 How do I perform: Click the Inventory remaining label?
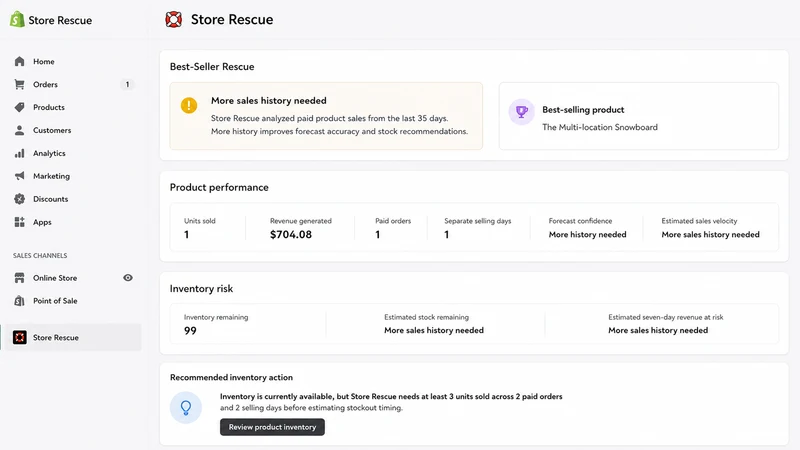(x=216, y=317)
